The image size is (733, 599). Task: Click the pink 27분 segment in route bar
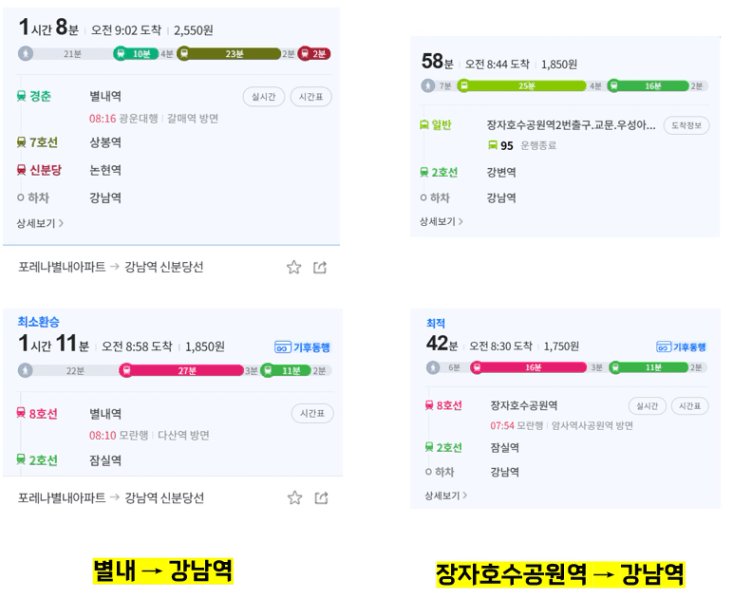[x=181, y=370]
